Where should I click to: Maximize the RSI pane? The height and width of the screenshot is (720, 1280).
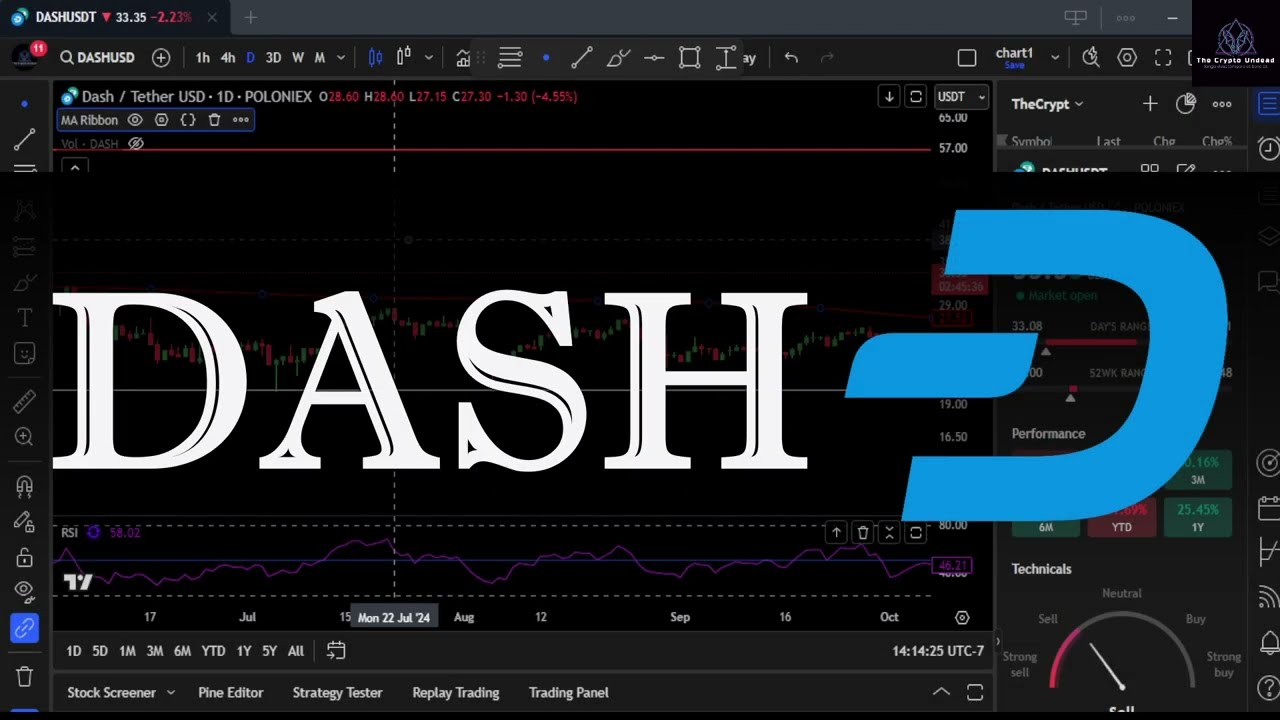[915, 533]
